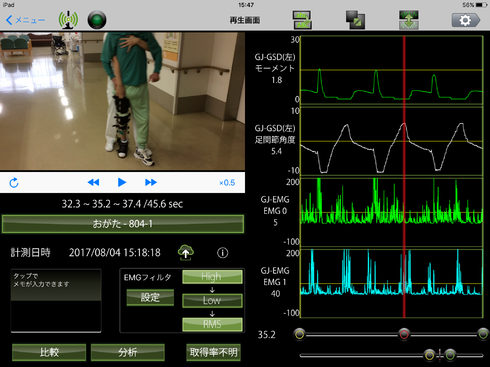Toggle the RMS EMG filter
This screenshot has height=367, width=490.
point(212,324)
